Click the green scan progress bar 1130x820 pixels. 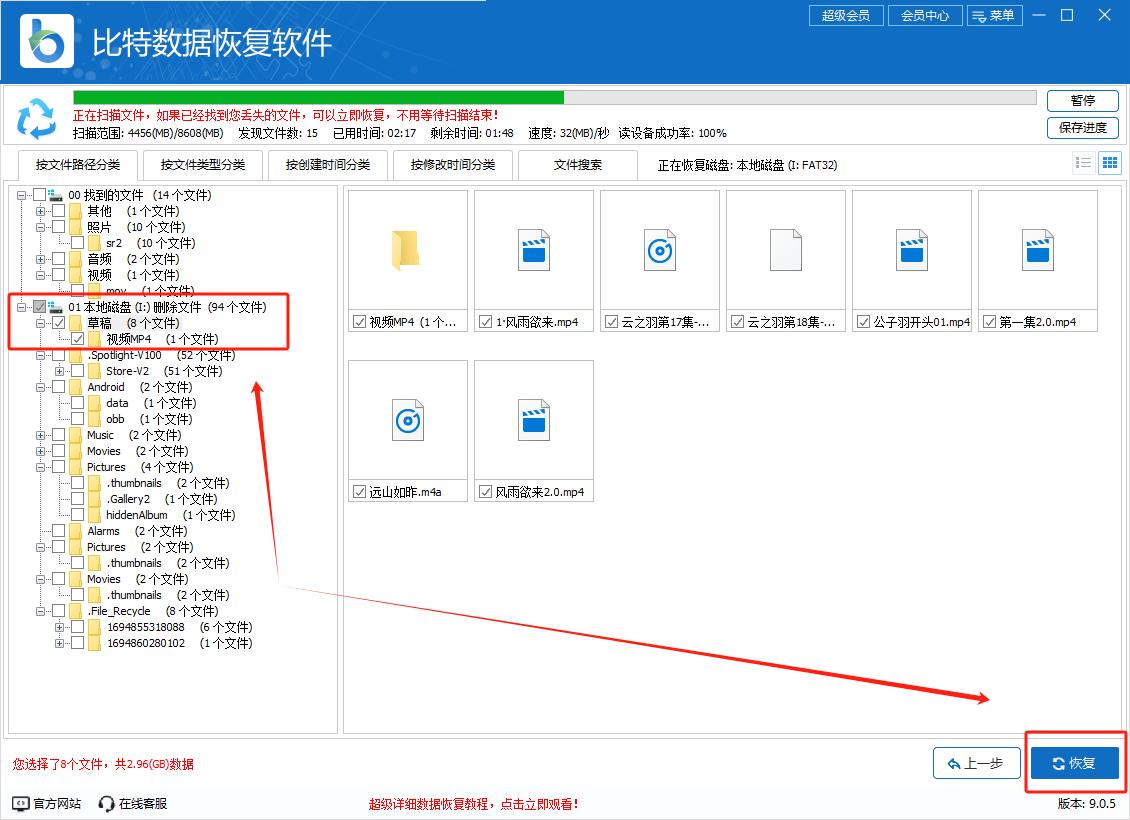(x=318, y=98)
